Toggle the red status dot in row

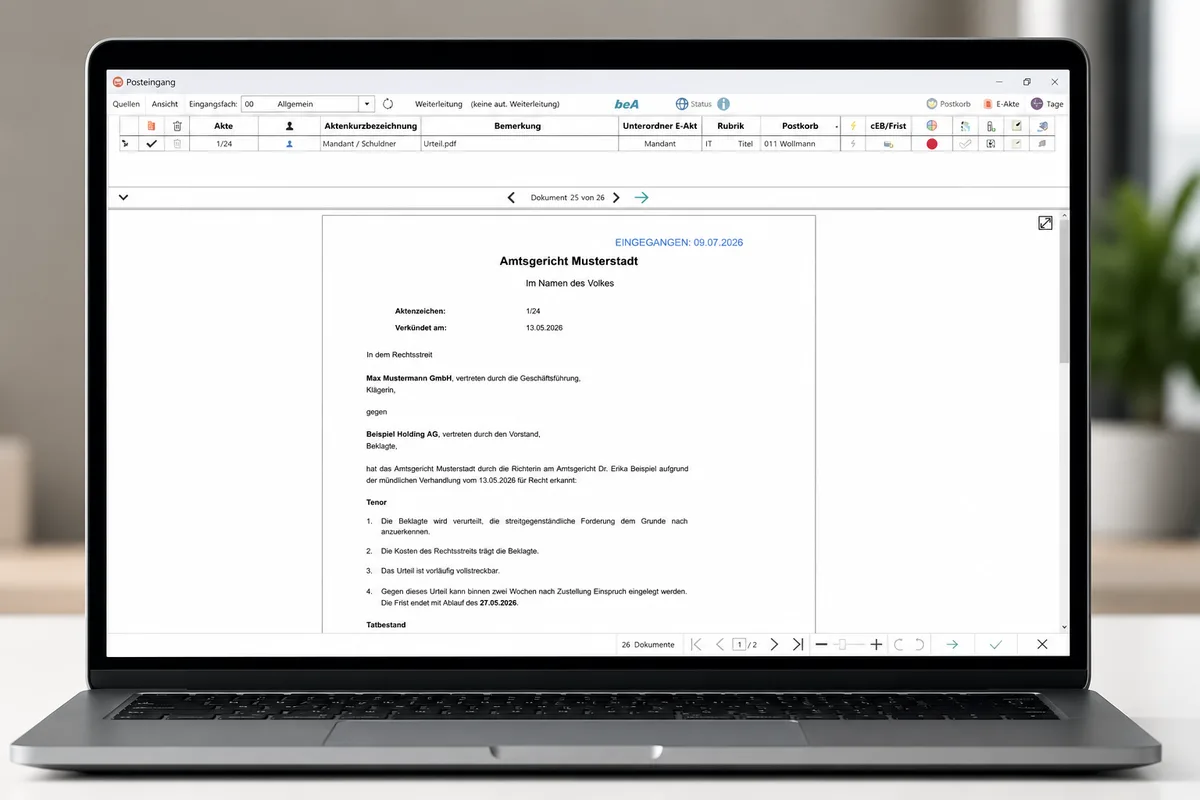point(932,144)
